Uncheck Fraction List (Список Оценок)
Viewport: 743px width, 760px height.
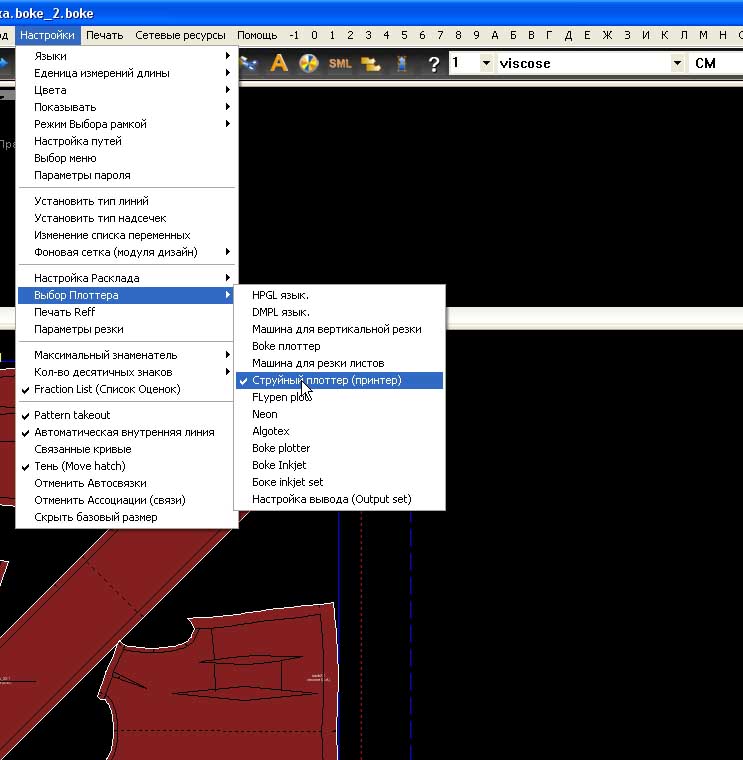[x=107, y=389]
